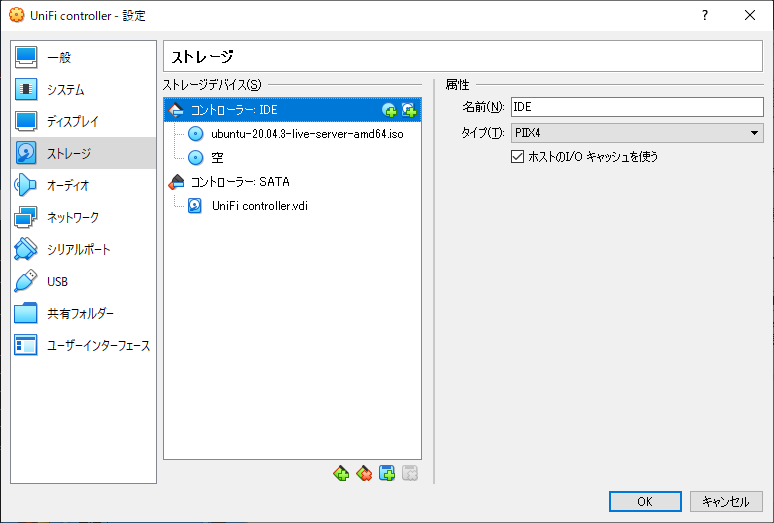
Task: Click the add optical drive icon on IDE controller
Action: pyautogui.click(x=389, y=110)
